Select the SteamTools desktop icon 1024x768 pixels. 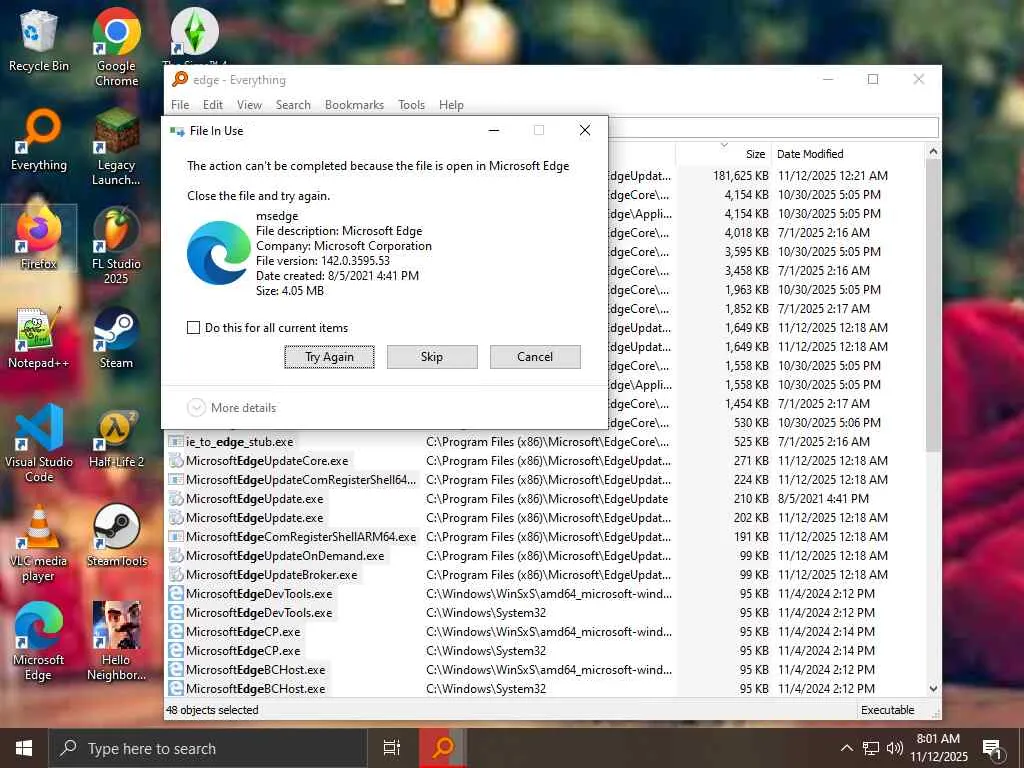[x=116, y=536]
